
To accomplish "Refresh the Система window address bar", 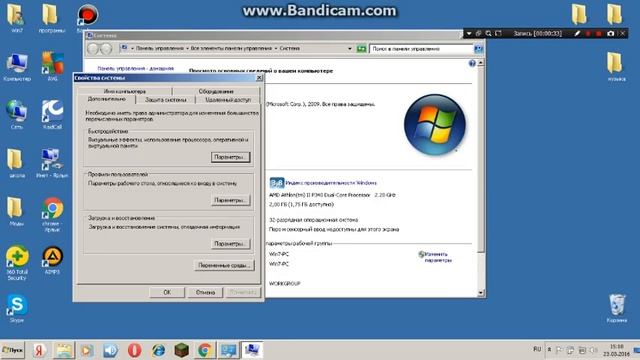I will coord(361,49).
